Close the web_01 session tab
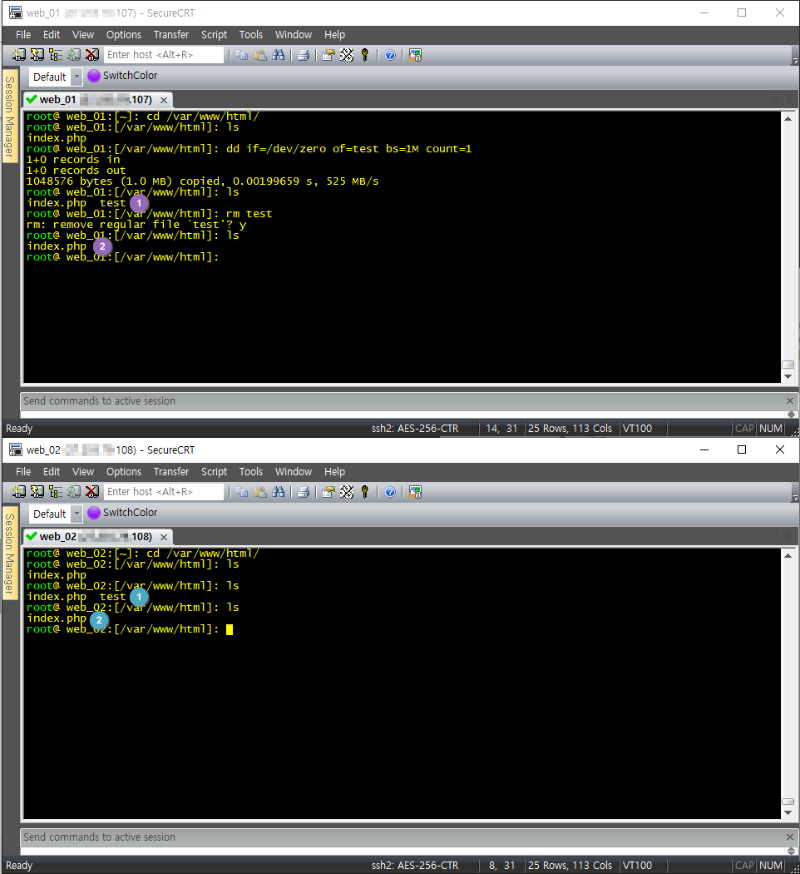800x874 pixels. pyautogui.click(x=163, y=100)
